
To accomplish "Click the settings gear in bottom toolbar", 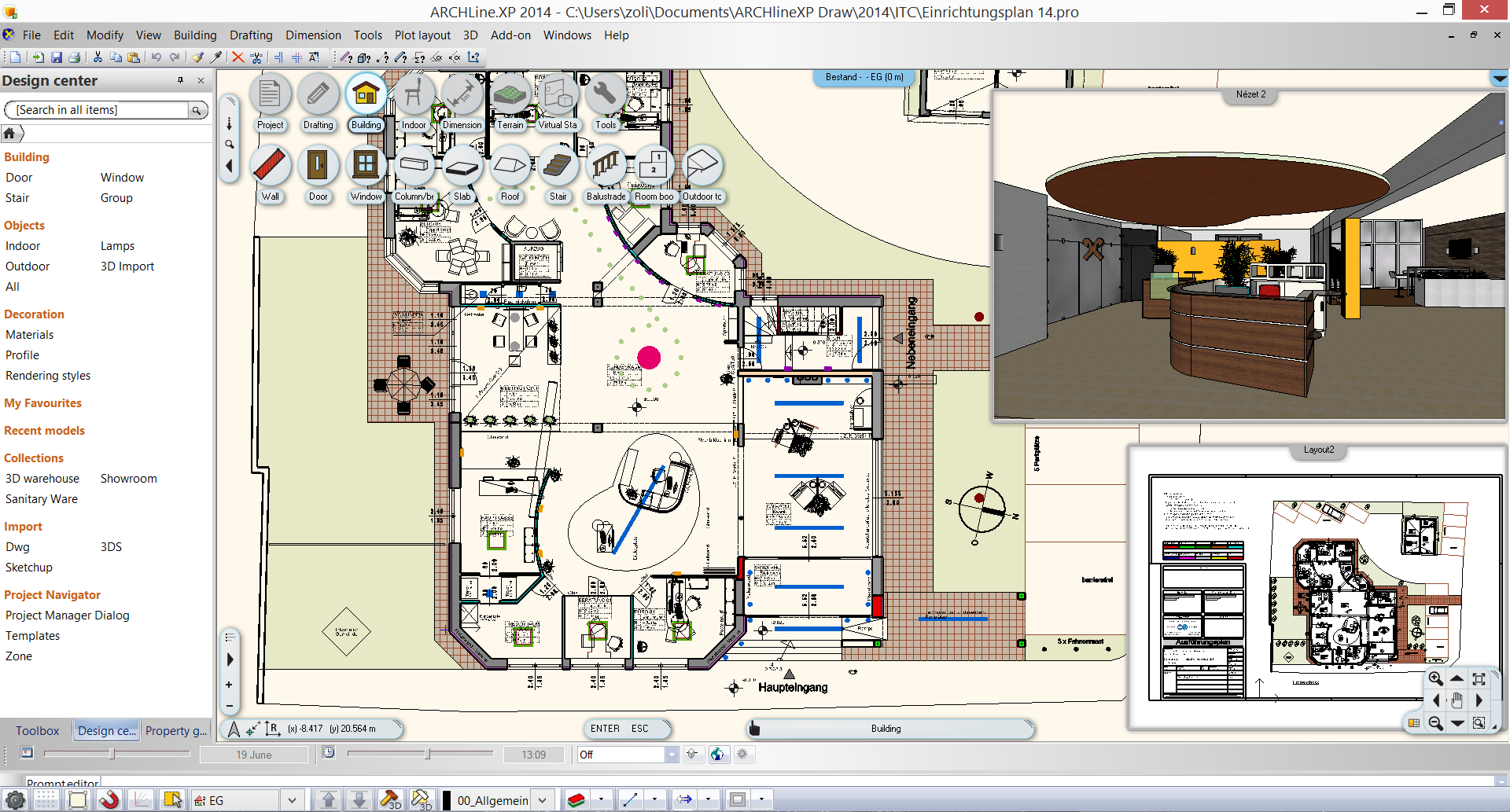I will pos(15,800).
